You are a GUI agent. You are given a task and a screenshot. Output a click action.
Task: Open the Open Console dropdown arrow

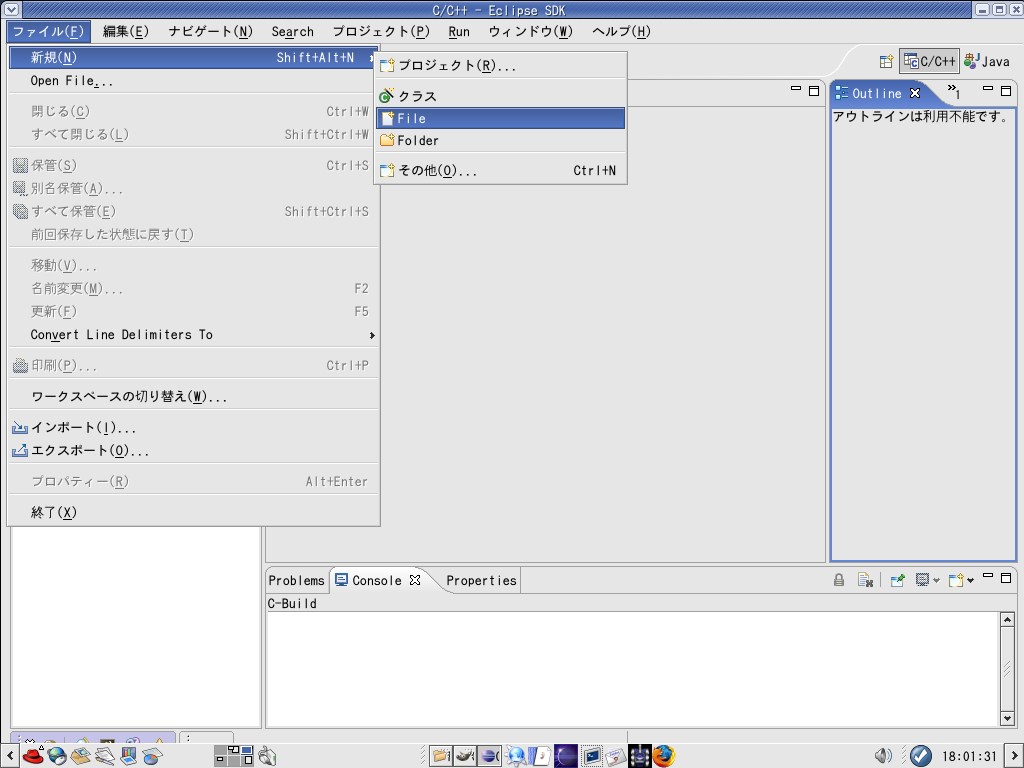click(x=970, y=581)
